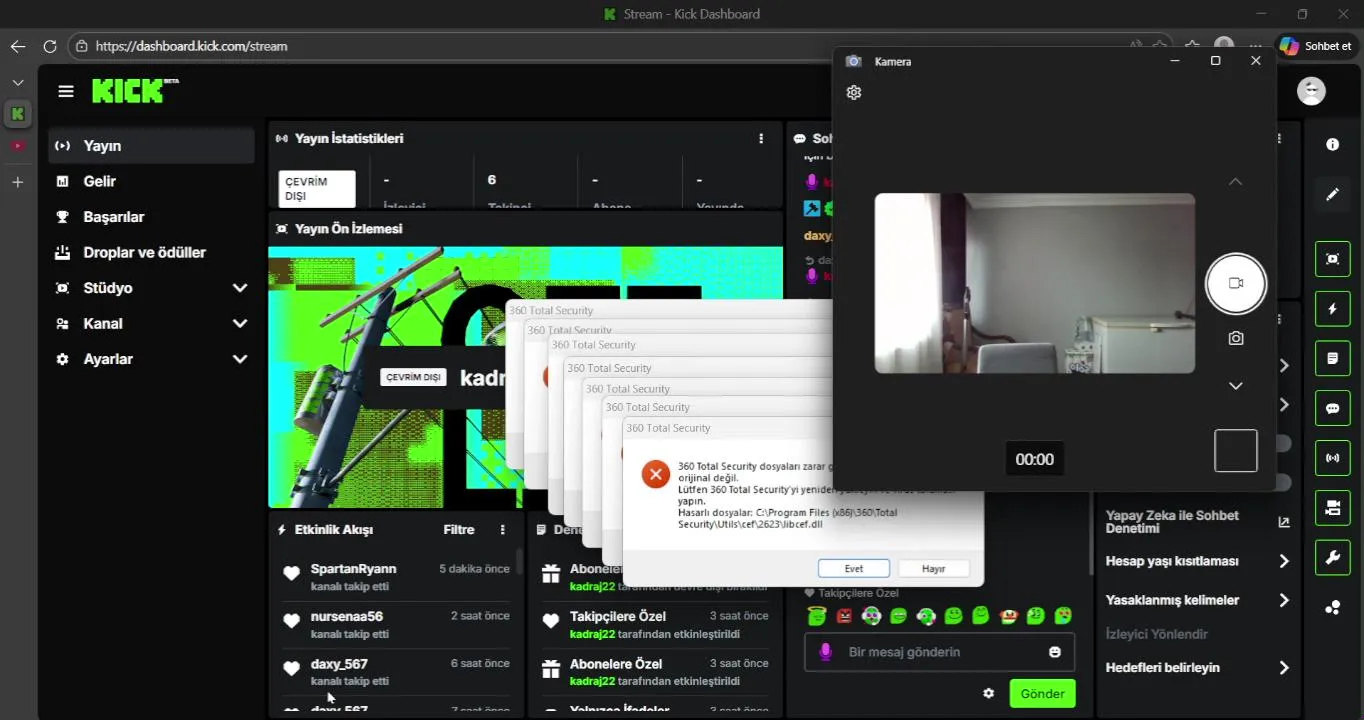Click the Yayın Ön İzlemesi panel title
The image size is (1364, 720).
point(348,229)
